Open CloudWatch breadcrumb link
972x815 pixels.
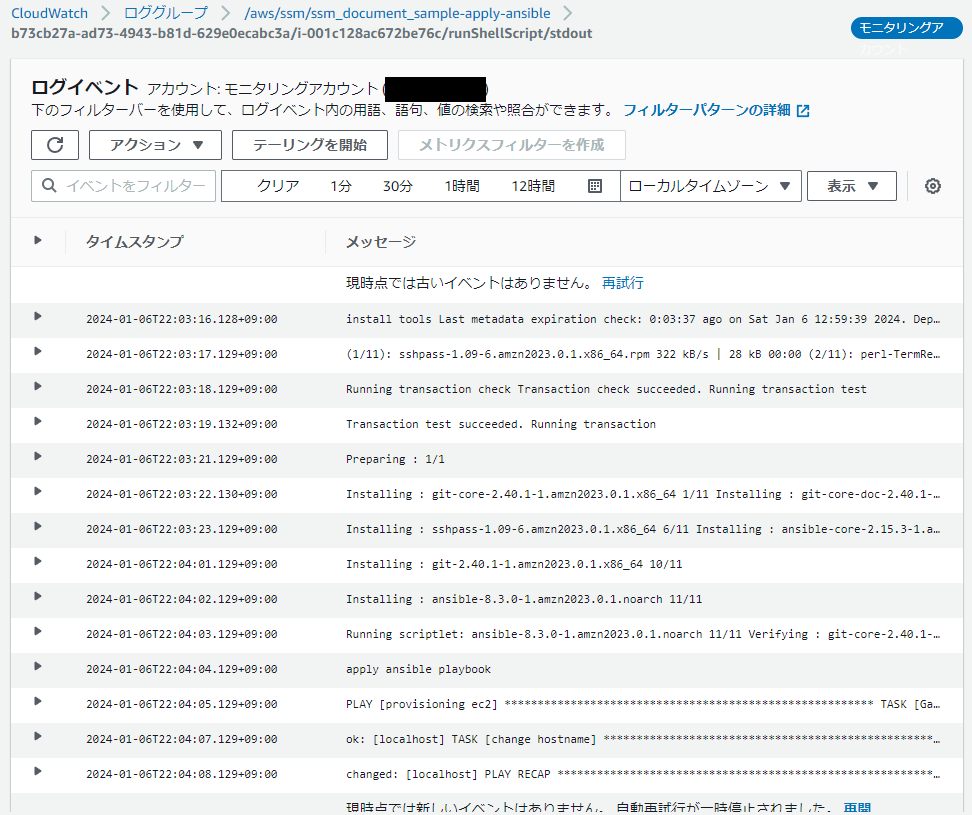tap(50, 13)
